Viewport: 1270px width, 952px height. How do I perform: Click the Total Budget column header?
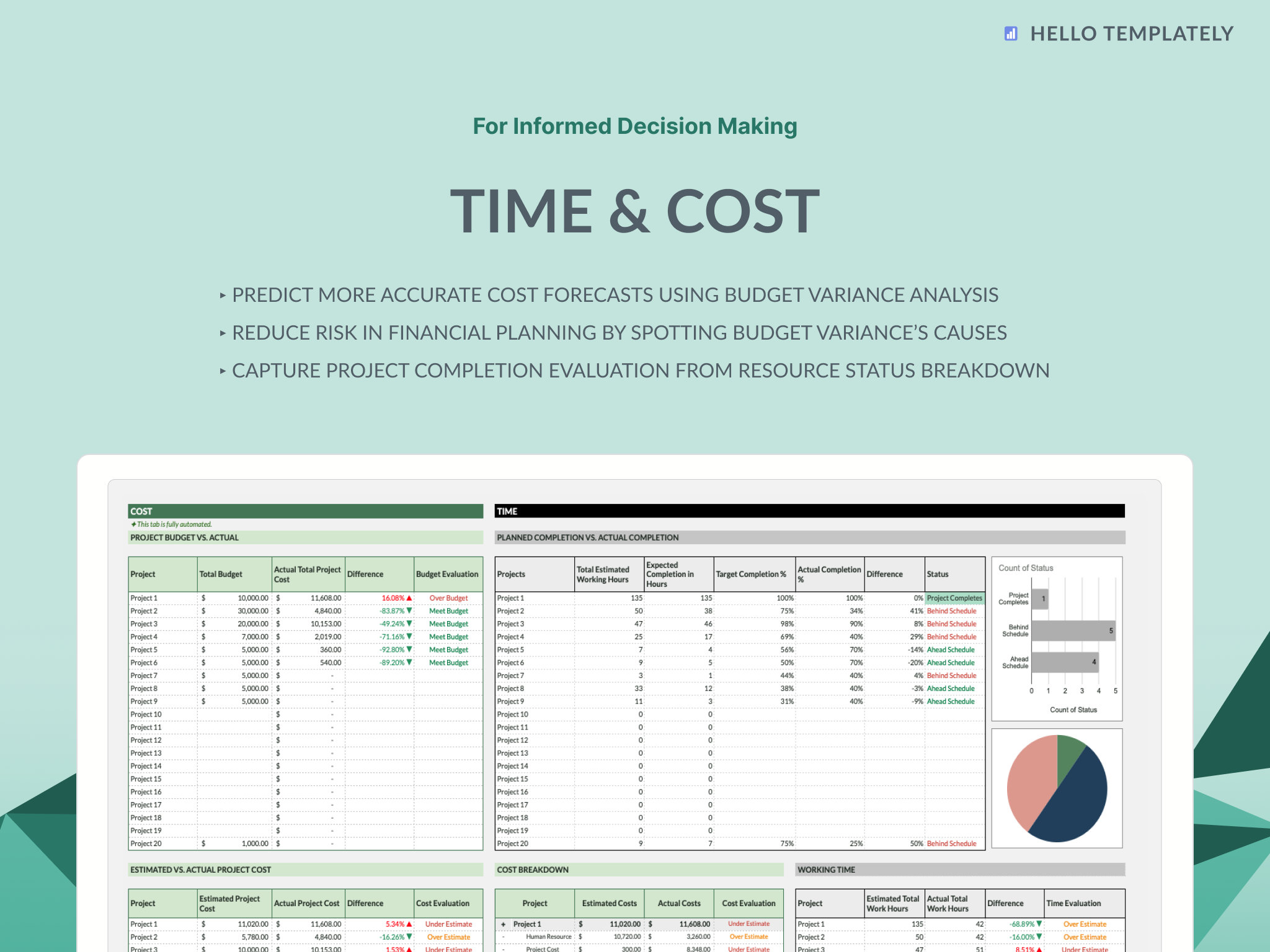[x=234, y=575]
